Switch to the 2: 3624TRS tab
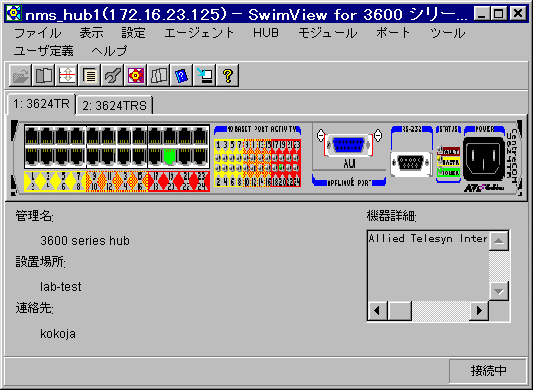This screenshot has width=533, height=390. click(114, 106)
